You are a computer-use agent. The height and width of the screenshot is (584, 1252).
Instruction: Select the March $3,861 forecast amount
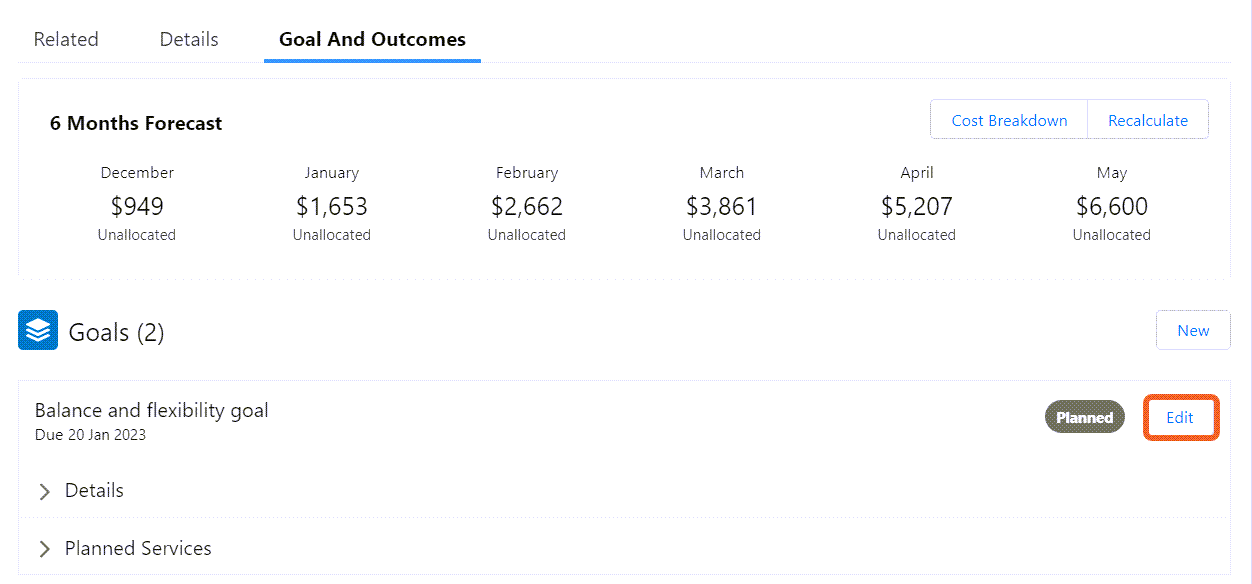pos(722,207)
